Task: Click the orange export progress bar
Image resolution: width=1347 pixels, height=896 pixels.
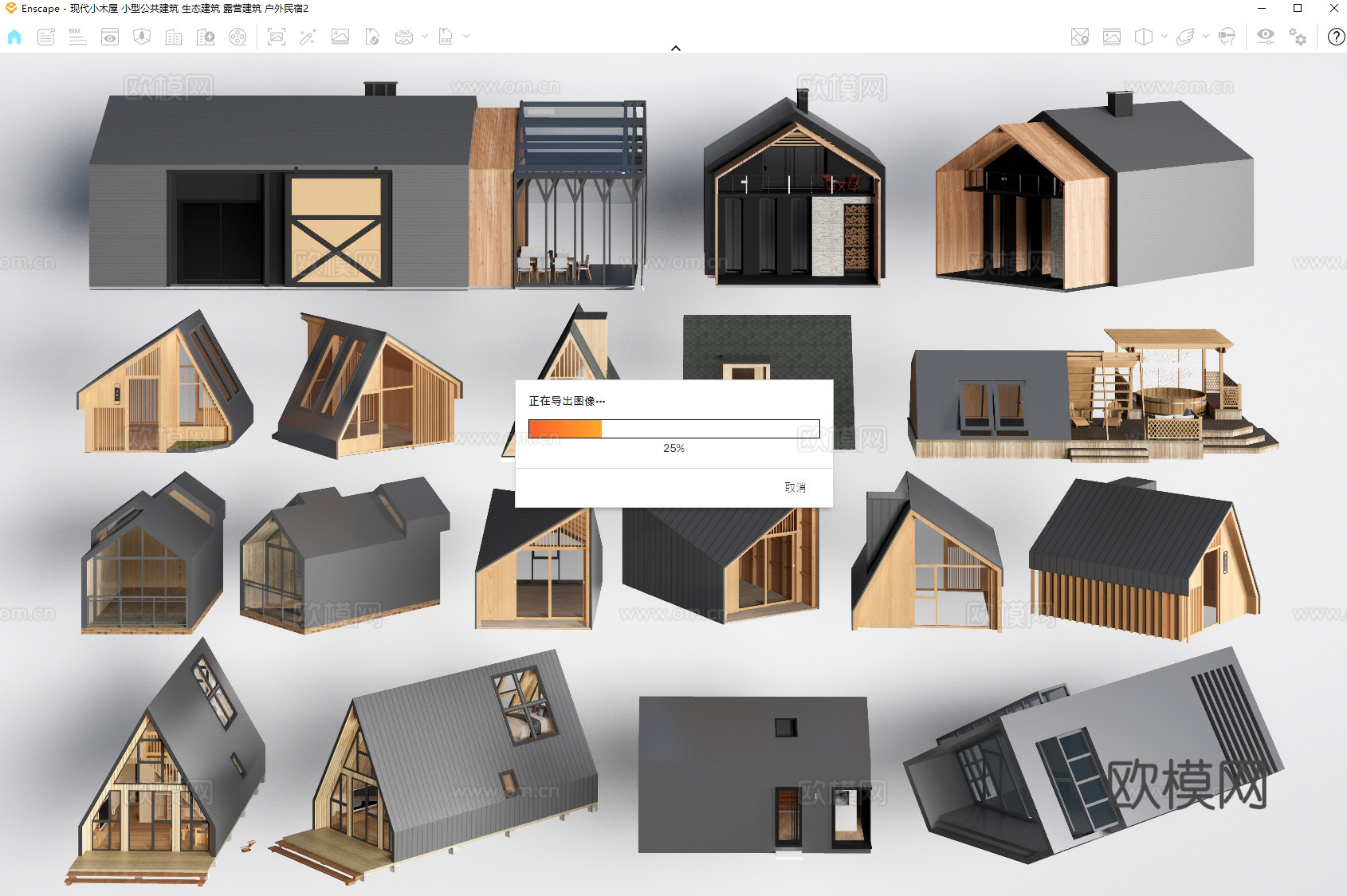Action: tap(674, 429)
